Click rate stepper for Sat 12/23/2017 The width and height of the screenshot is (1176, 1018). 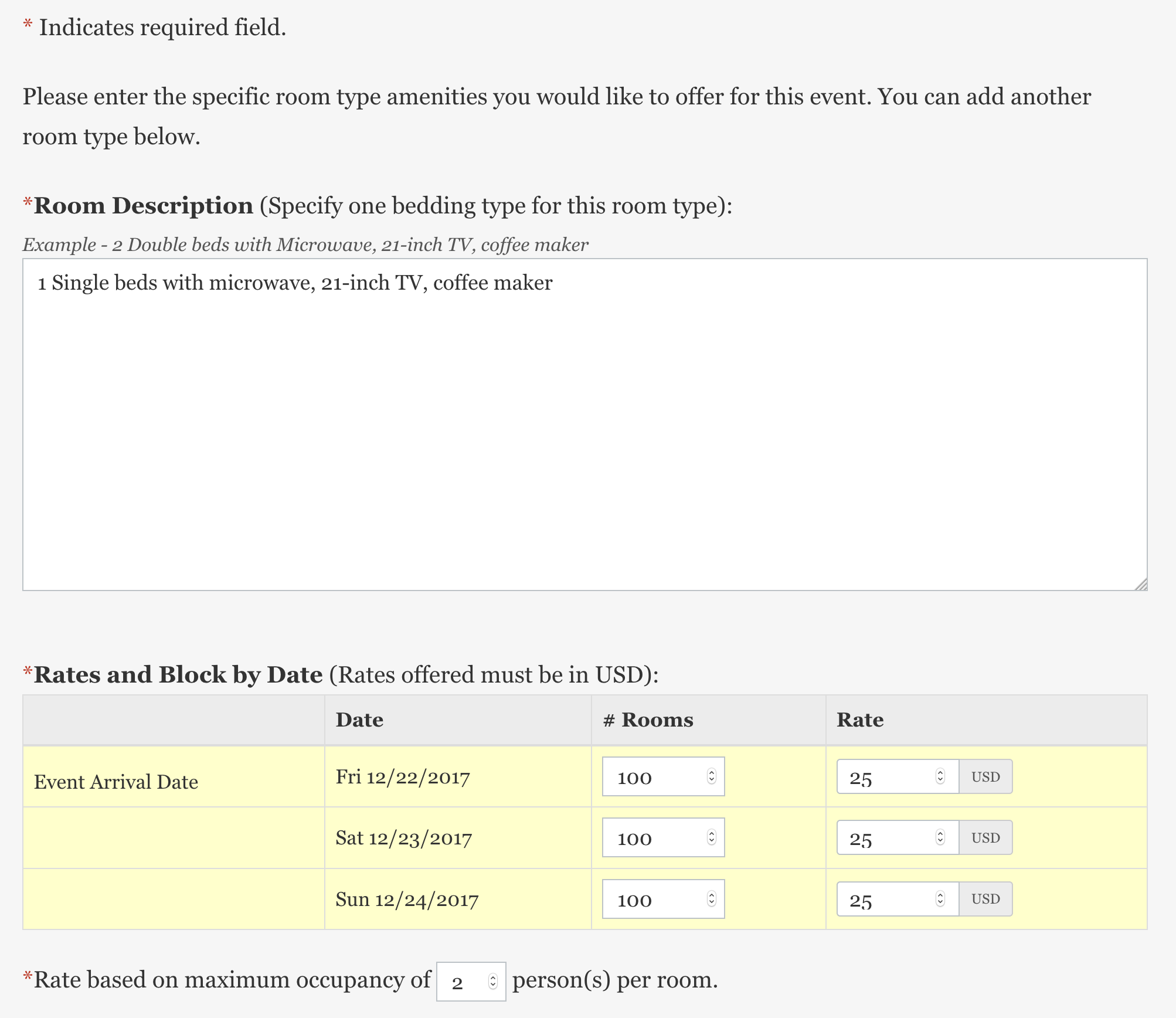pyautogui.click(x=940, y=837)
